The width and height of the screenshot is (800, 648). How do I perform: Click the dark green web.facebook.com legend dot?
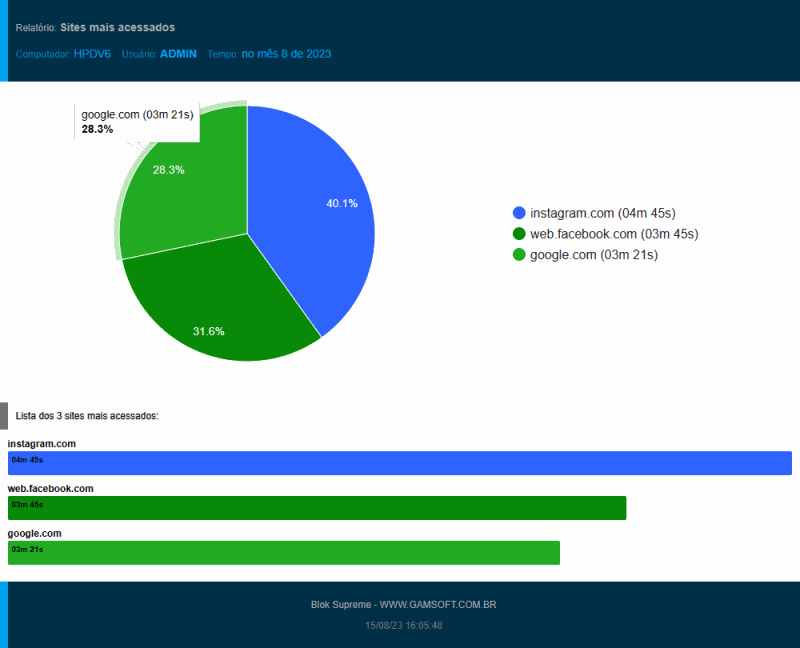(x=519, y=234)
